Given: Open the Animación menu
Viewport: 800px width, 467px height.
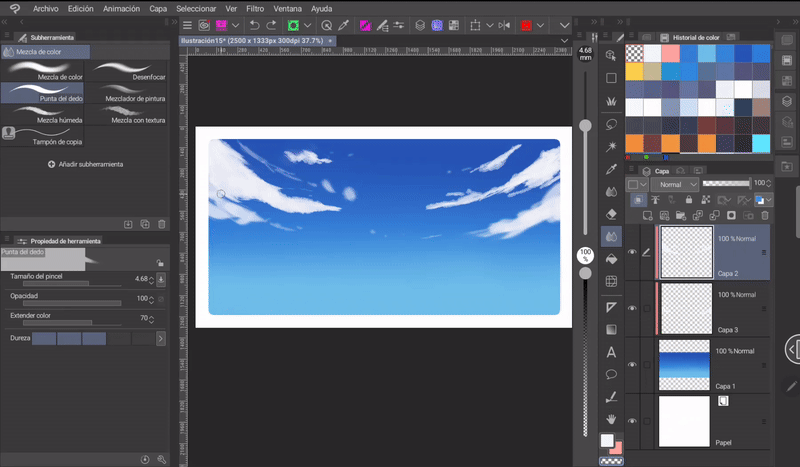Looking at the screenshot, I should (121, 9).
